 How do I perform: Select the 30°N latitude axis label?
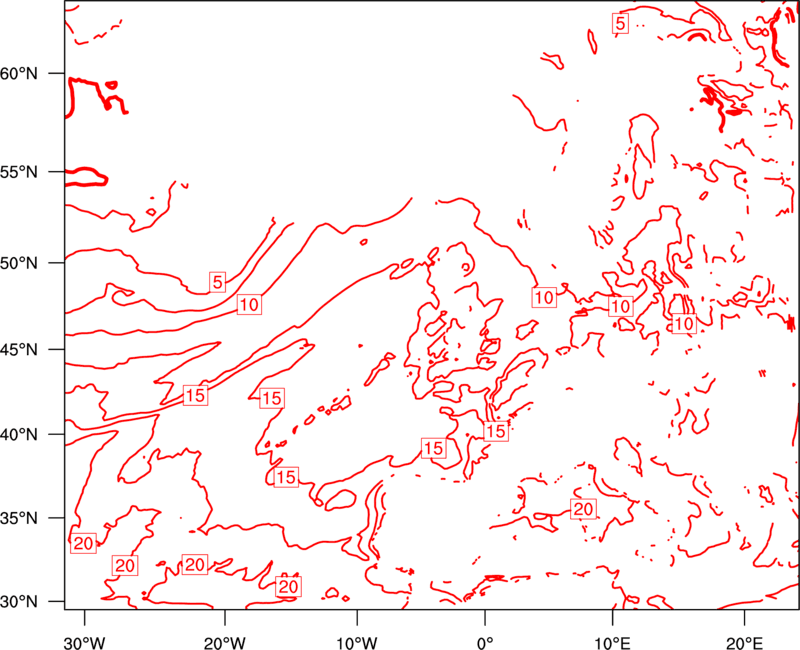tap(19, 602)
